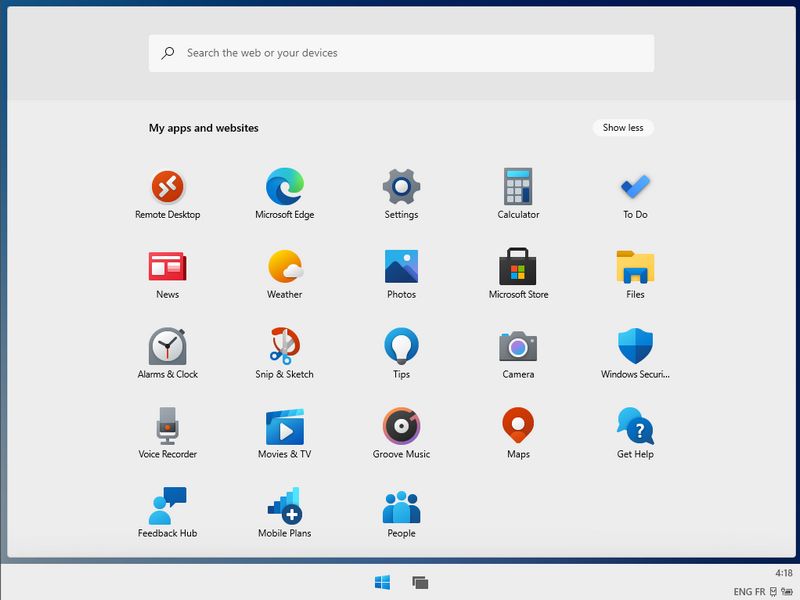Open the clock showing 4:18
This screenshot has width=800, height=600.
point(784,573)
